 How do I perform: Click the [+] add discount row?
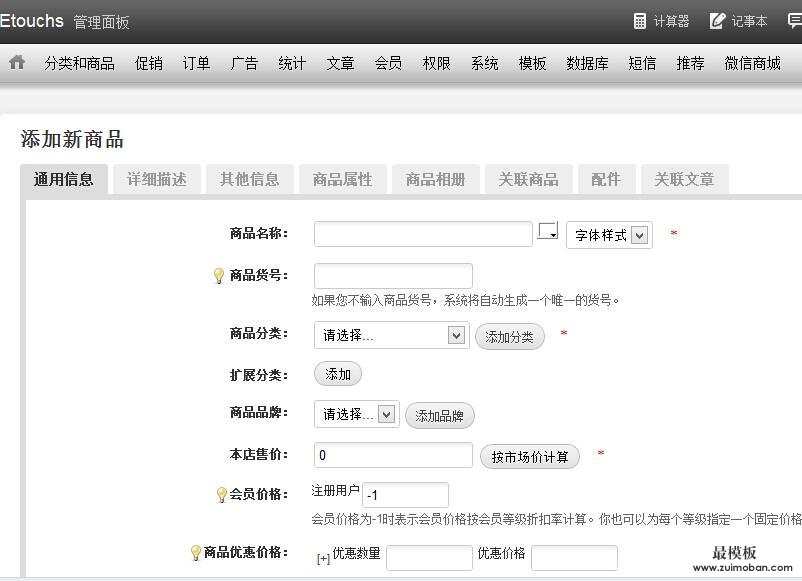(323, 559)
